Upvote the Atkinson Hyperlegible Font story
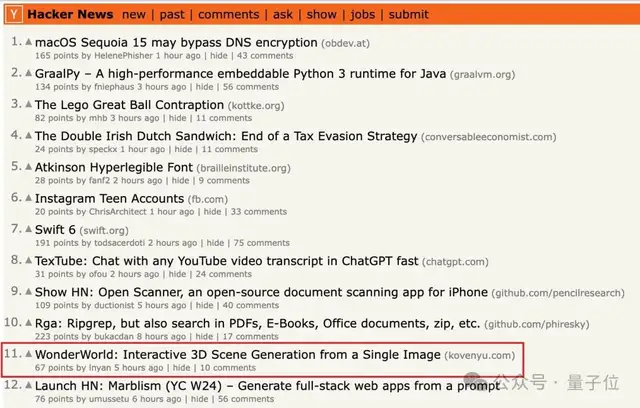This screenshot has height=408, width=640. click(x=29, y=168)
